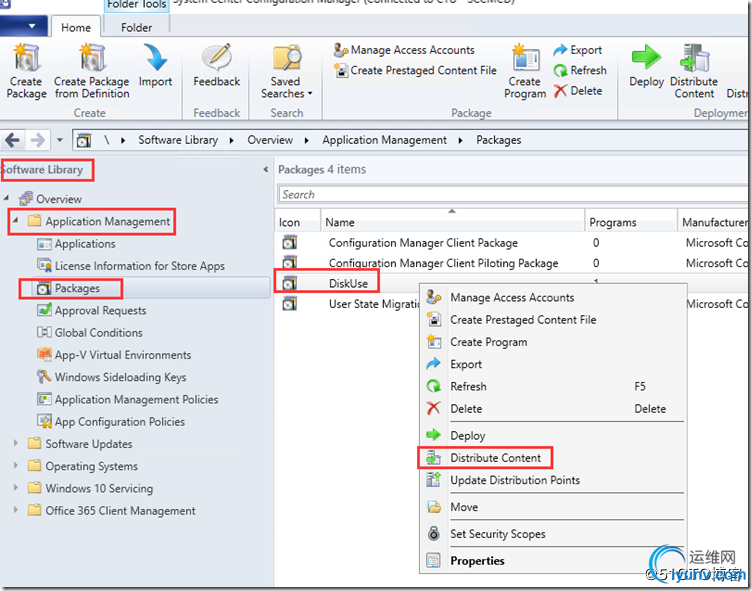
Task: Choose Create Program in context menu
Action: pos(553,342)
